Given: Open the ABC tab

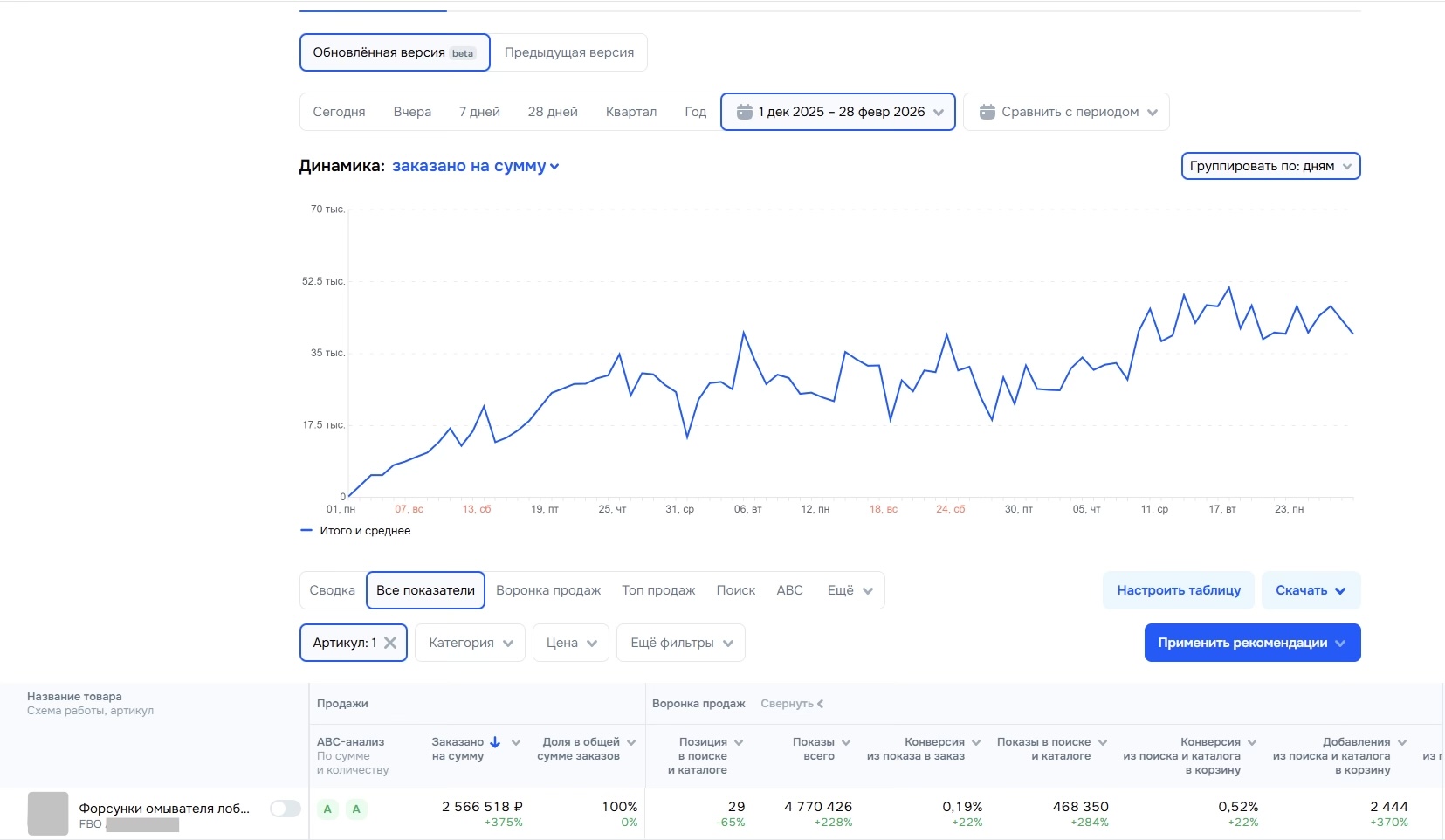Looking at the screenshot, I should [x=789, y=590].
